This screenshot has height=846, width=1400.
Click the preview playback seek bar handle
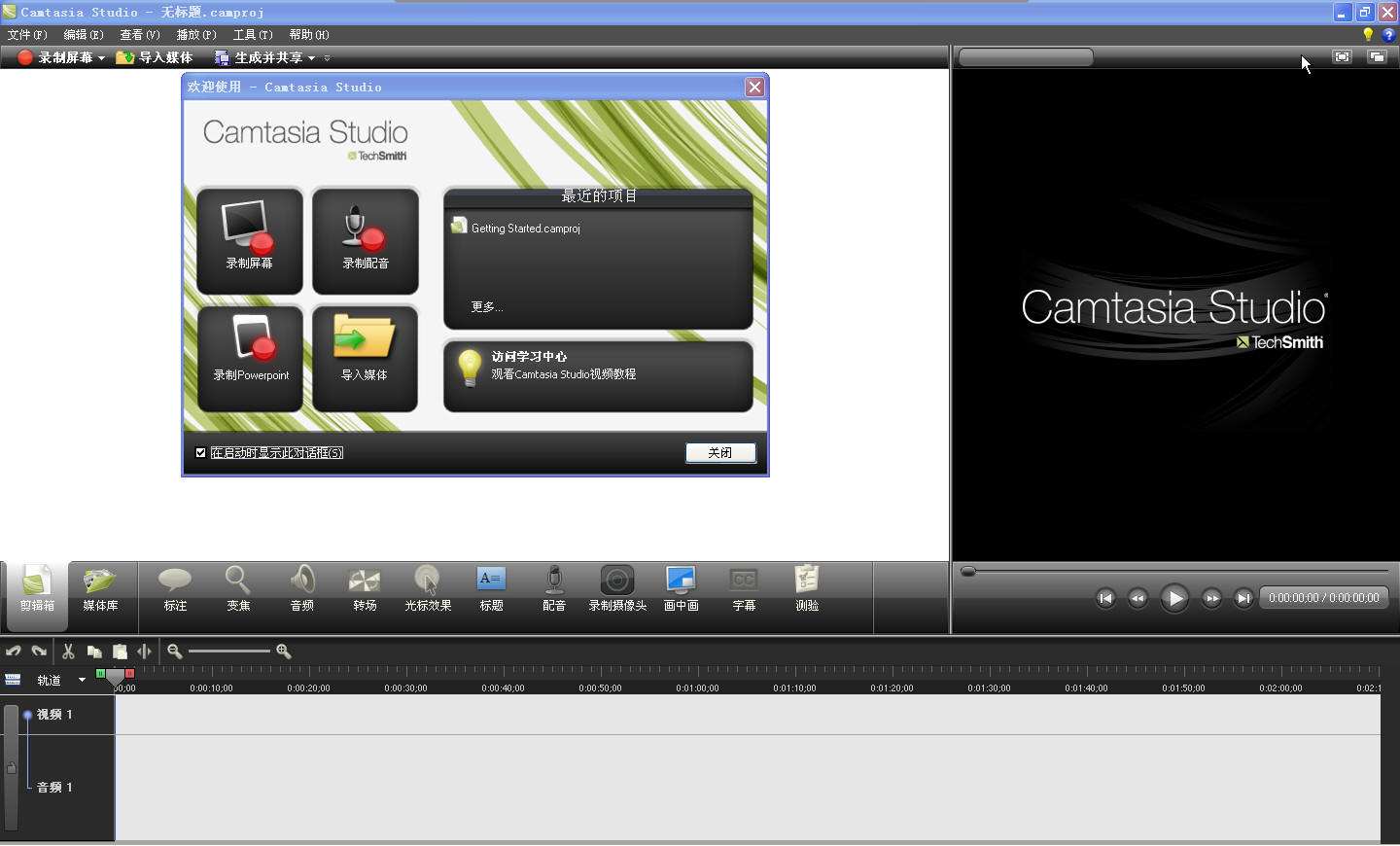tap(968, 572)
